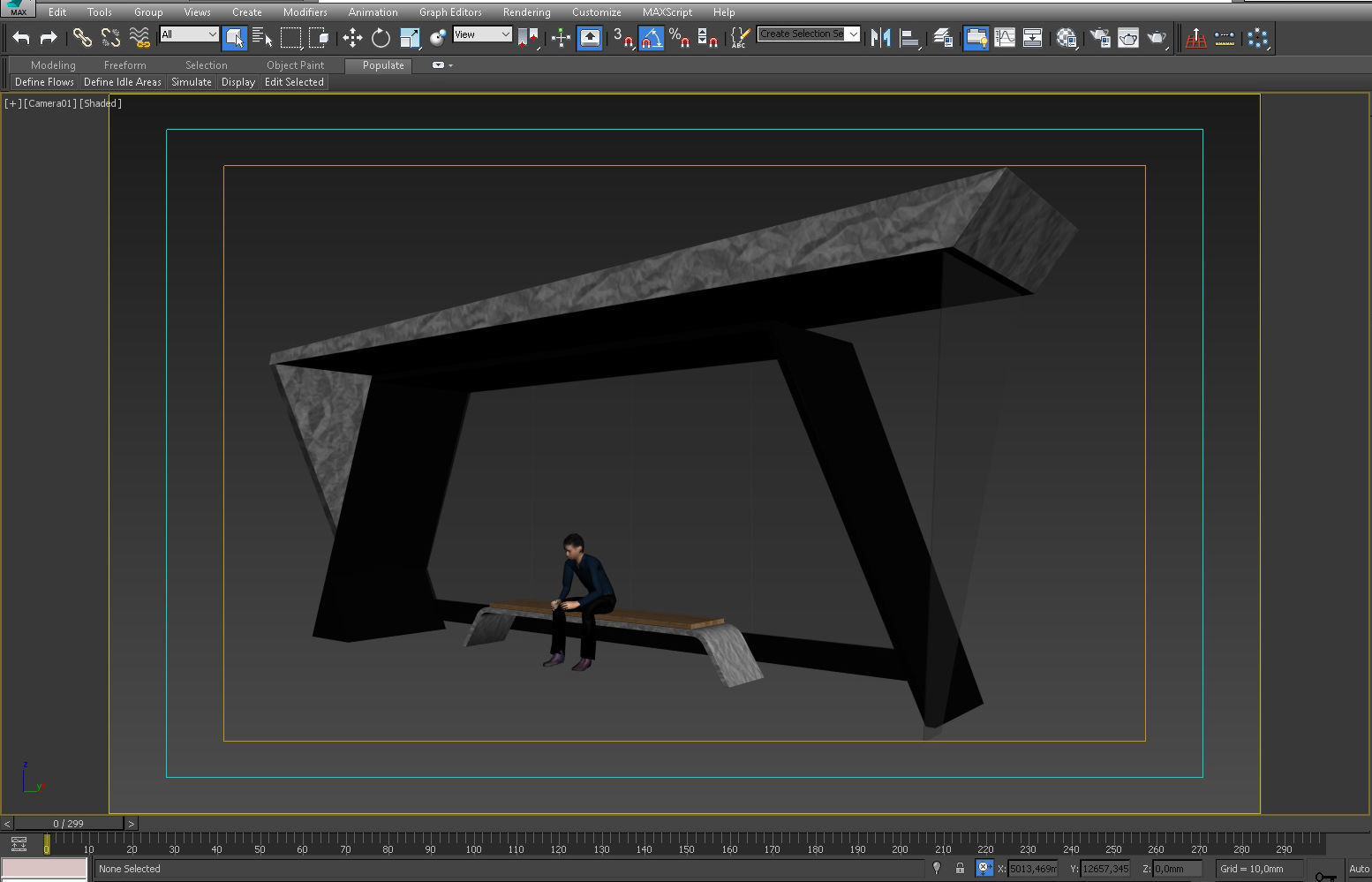The width and height of the screenshot is (1372, 882).
Task: Switch to the Object Paint ribbon tab
Action: pos(296,65)
